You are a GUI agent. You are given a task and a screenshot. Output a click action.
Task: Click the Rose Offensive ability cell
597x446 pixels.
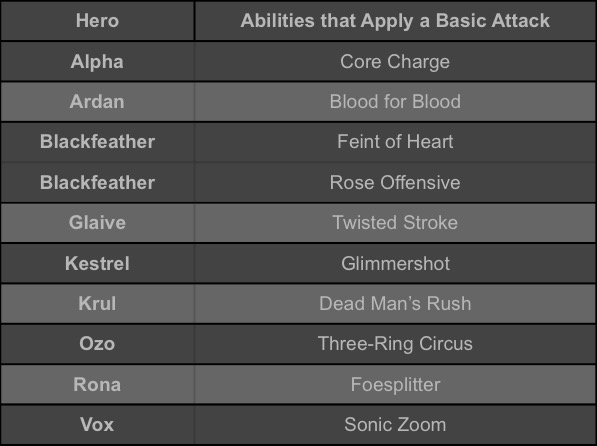coord(395,182)
